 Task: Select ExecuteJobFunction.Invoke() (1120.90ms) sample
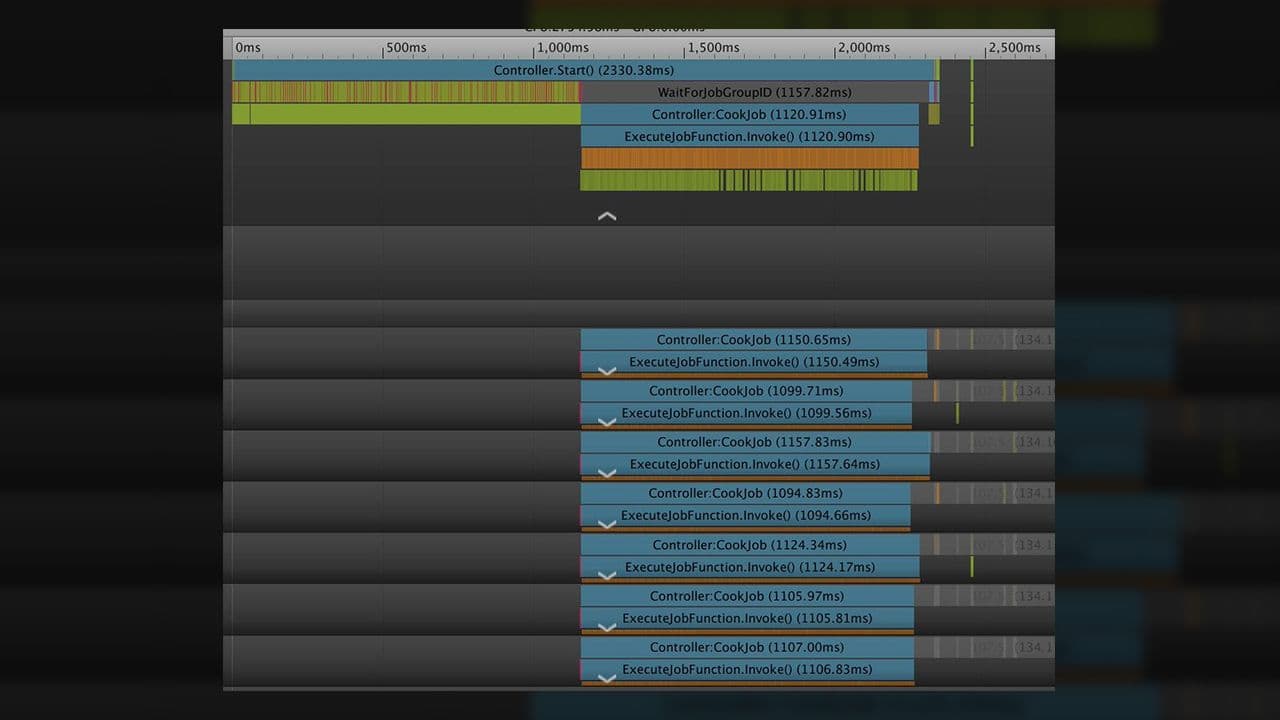point(749,136)
